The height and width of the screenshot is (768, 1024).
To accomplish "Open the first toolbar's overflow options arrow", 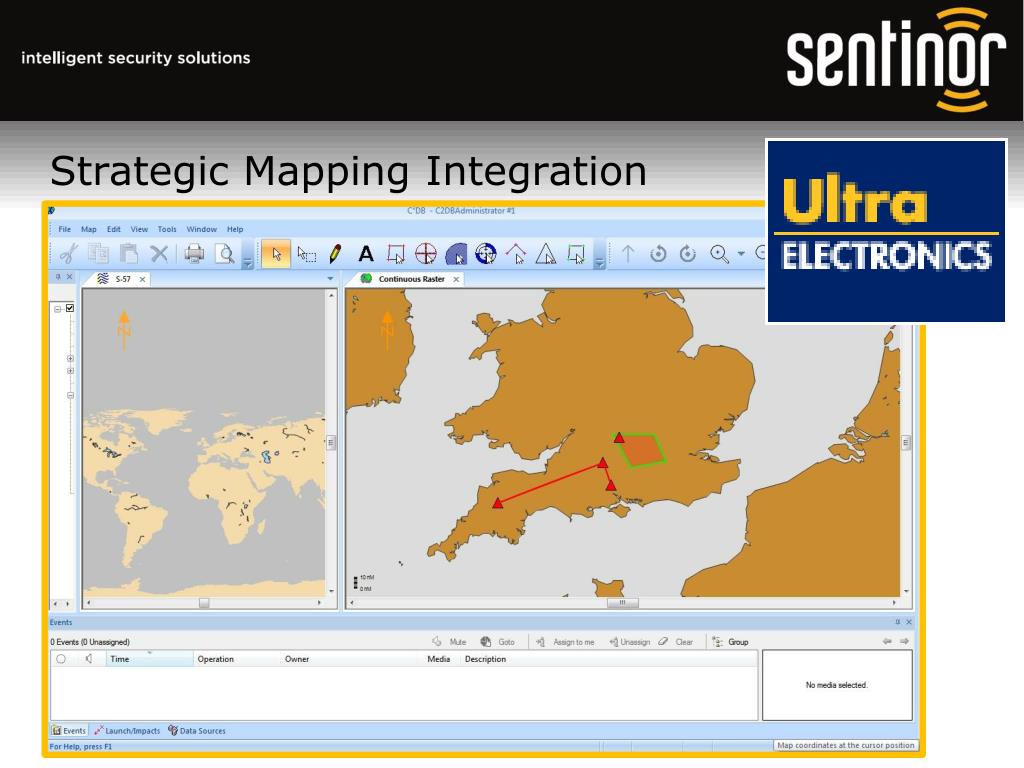I will [248, 263].
